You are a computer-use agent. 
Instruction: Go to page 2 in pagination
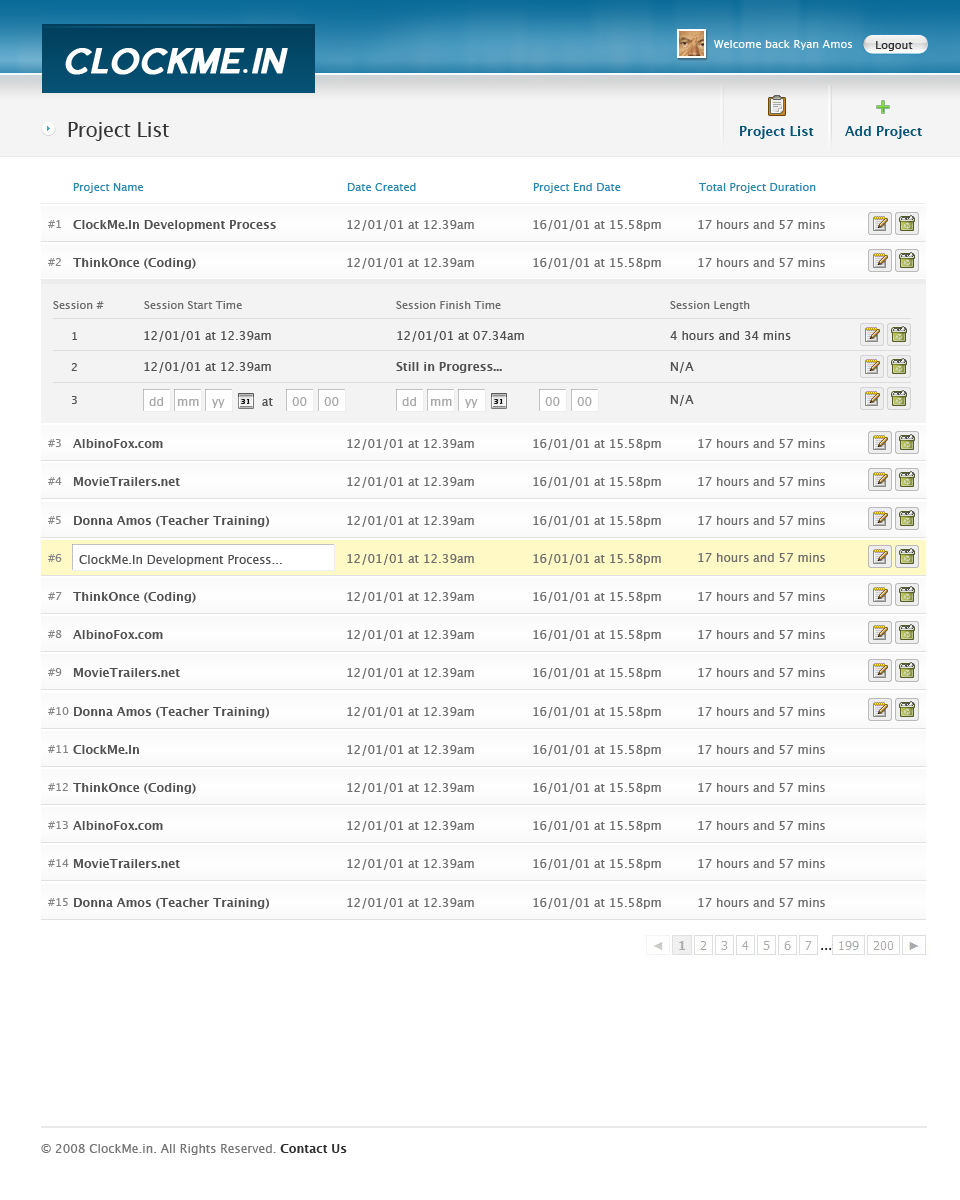click(703, 945)
